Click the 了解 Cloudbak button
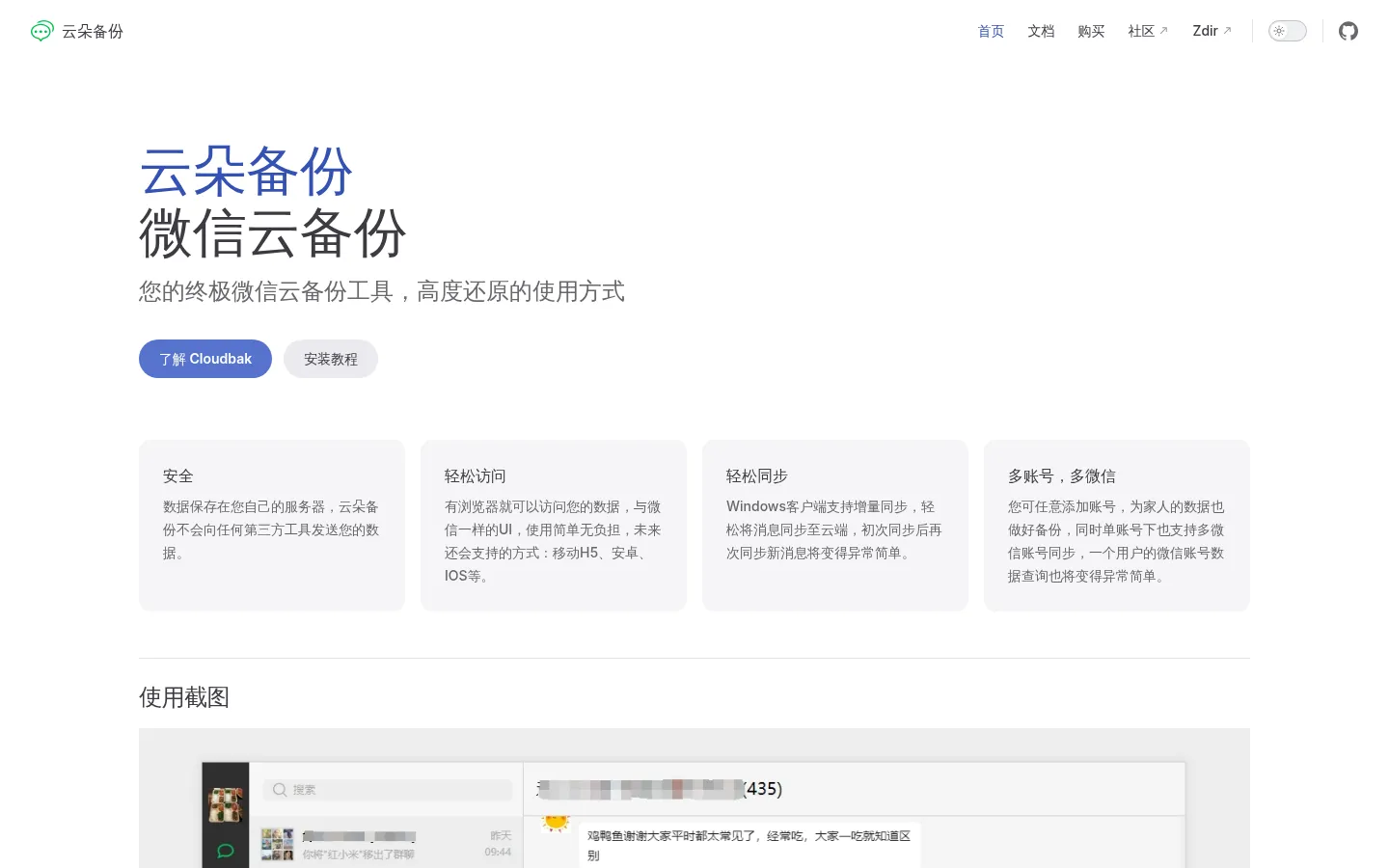 (x=205, y=359)
